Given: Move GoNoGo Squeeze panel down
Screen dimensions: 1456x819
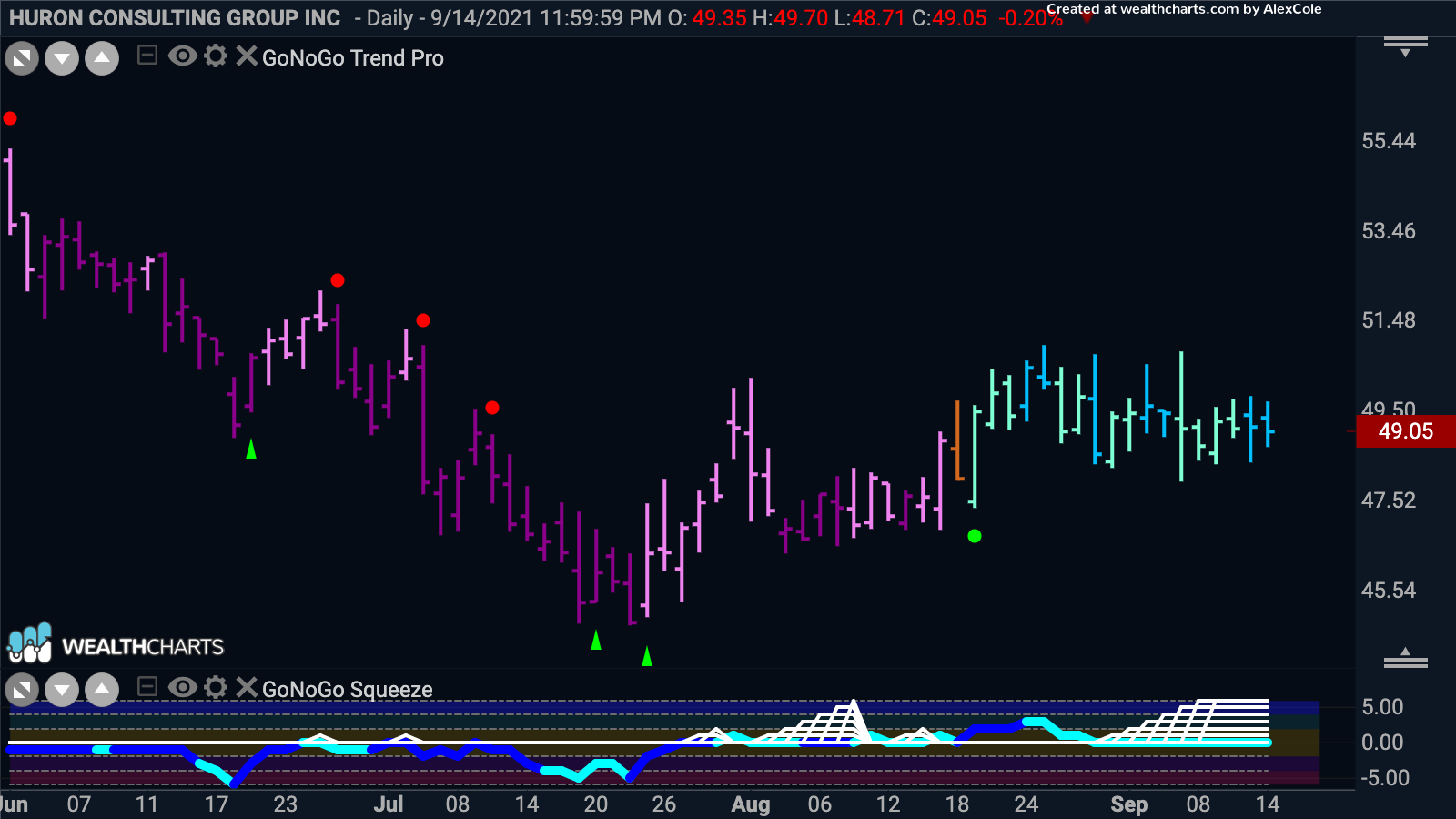Looking at the screenshot, I should (x=62, y=690).
